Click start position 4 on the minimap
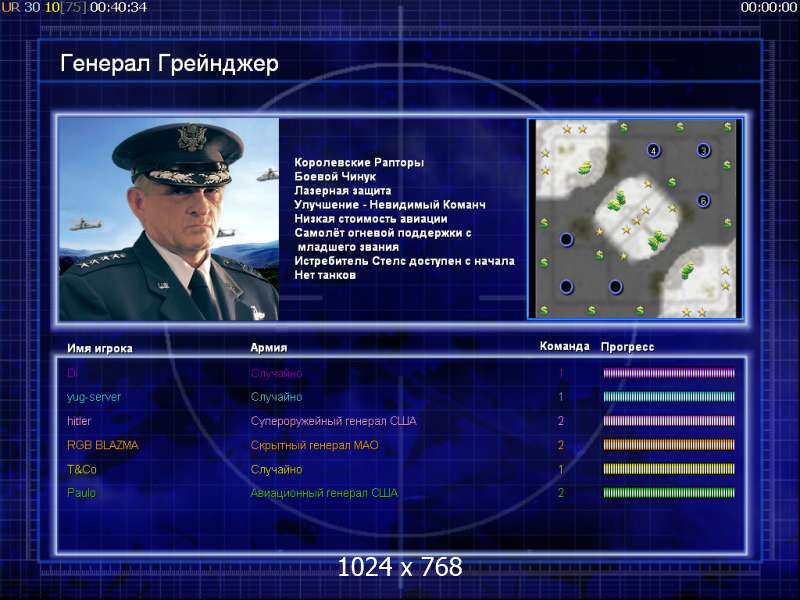The image size is (800, 600). point(653,150)
